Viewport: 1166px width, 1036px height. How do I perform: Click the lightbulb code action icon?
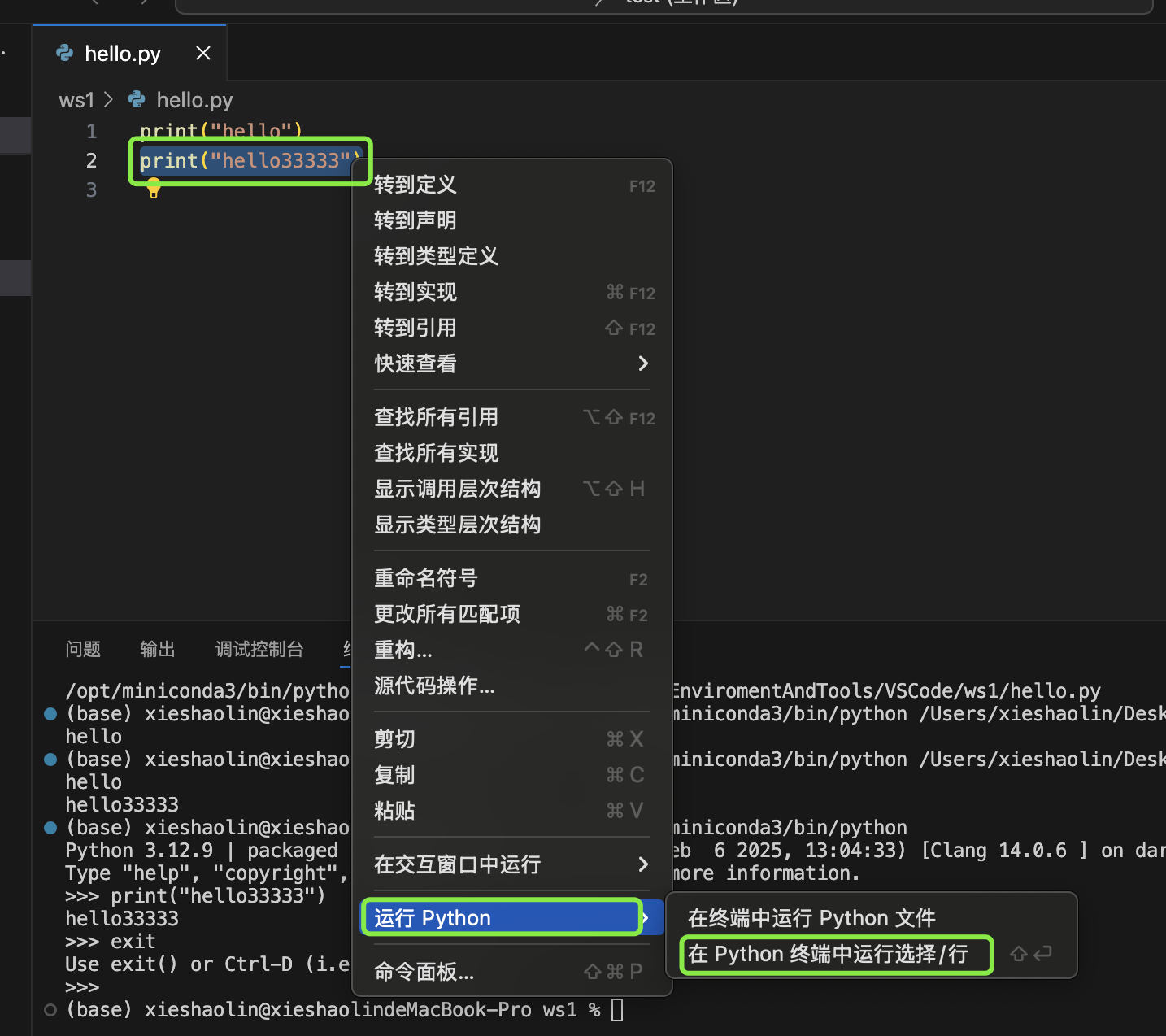click(x=154, y=189)
